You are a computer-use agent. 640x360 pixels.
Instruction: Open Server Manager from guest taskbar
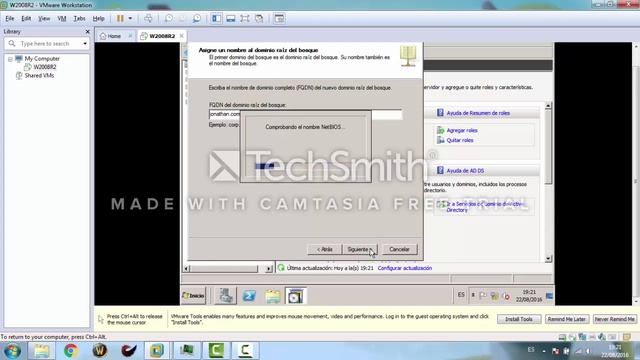[225, 296]
